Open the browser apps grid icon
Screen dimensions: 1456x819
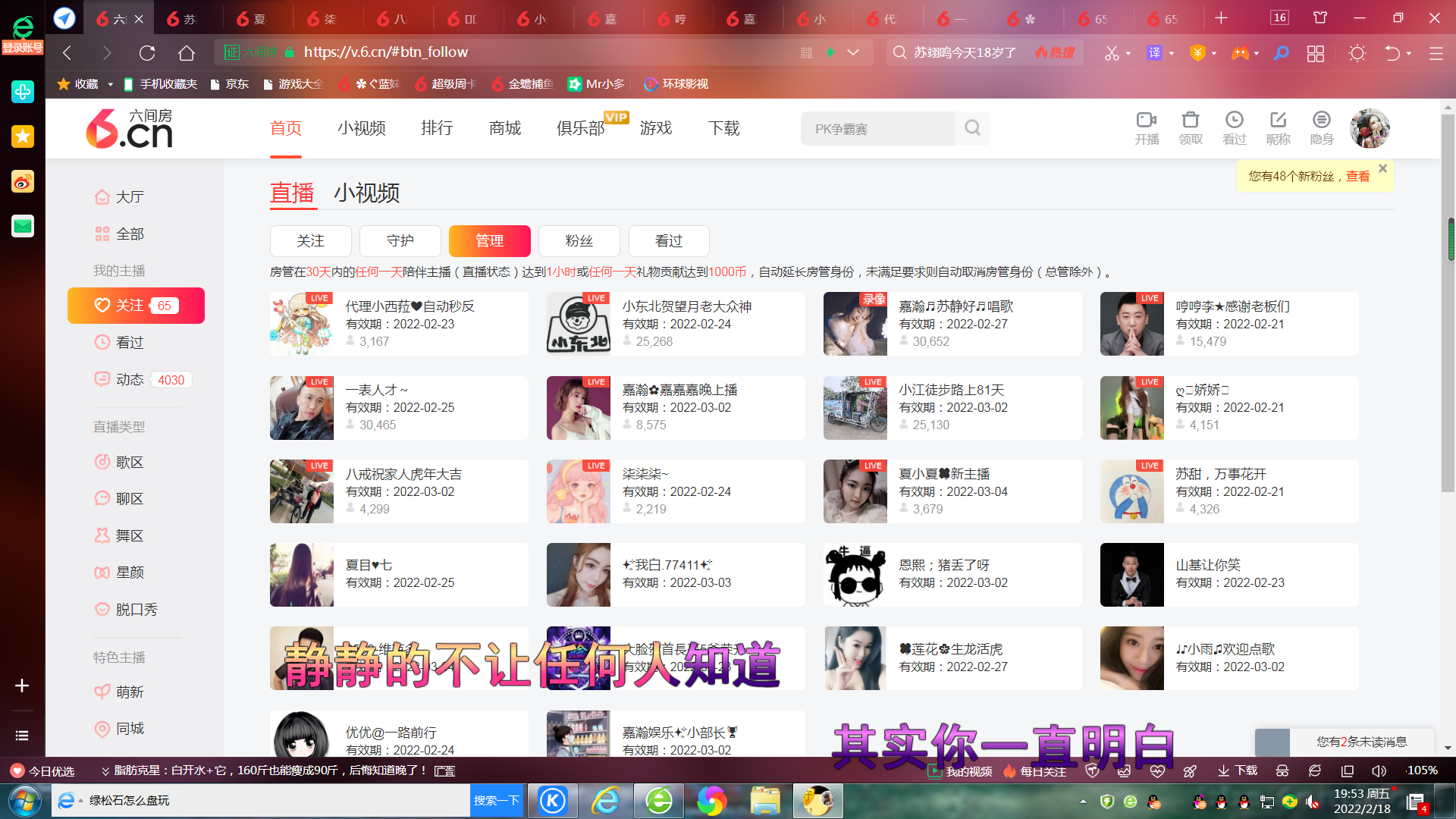(1316, 53)
